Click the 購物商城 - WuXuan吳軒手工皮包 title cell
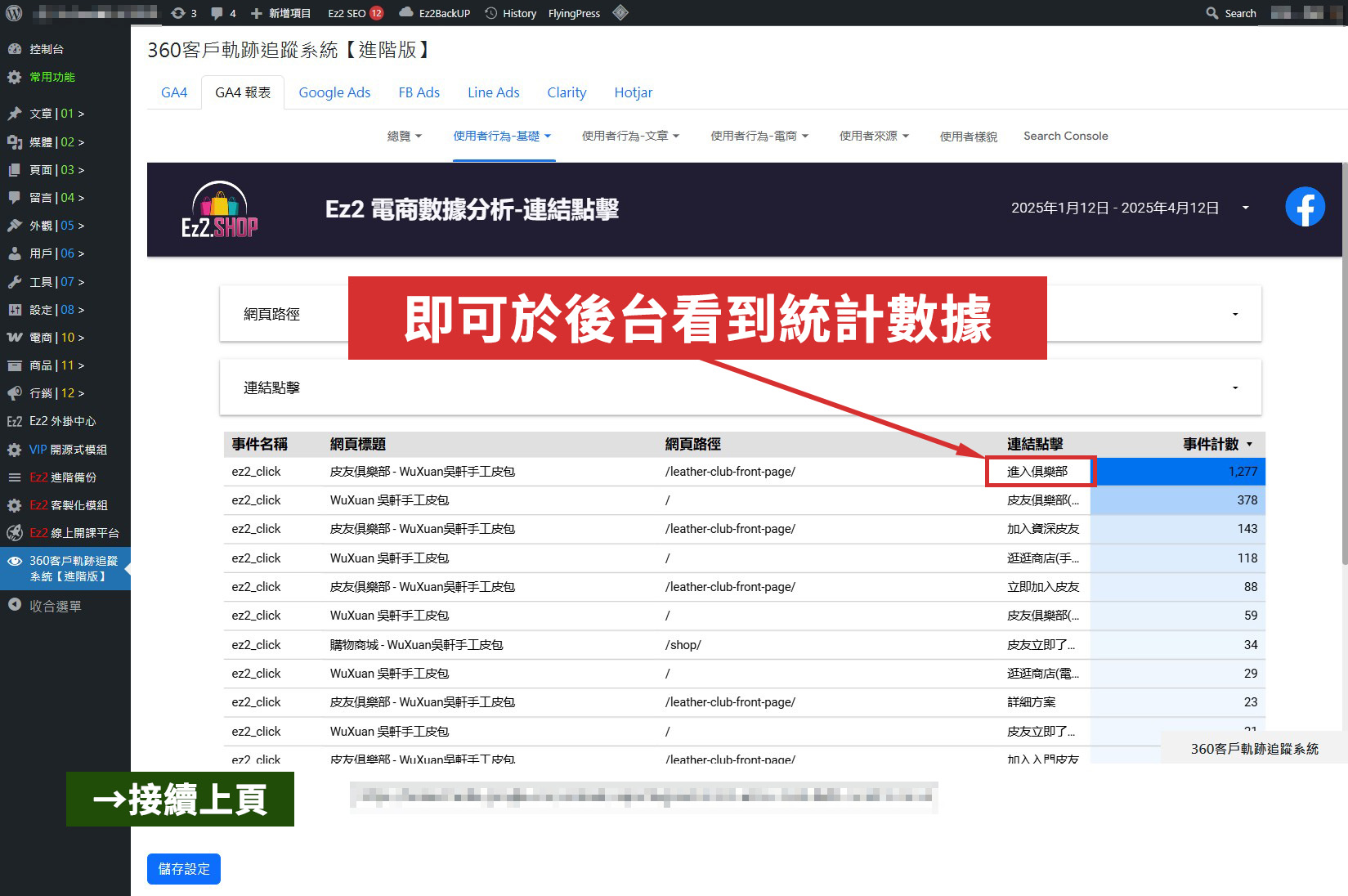 click(x=416, y=645)
